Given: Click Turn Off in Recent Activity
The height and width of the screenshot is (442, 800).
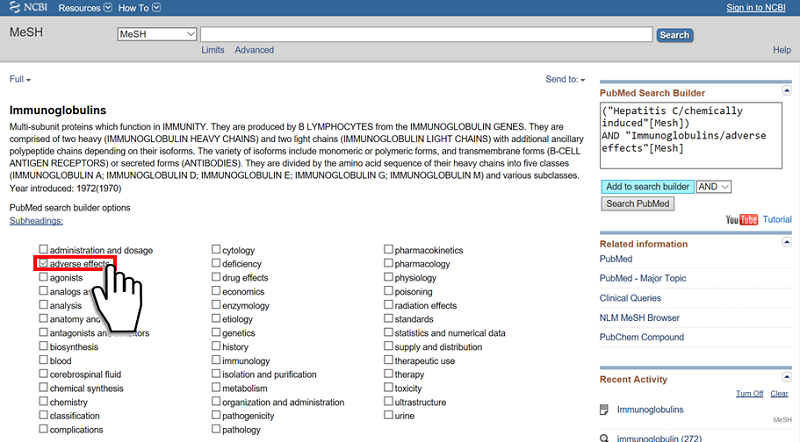Looking at the screenshot, I should 749,394.
